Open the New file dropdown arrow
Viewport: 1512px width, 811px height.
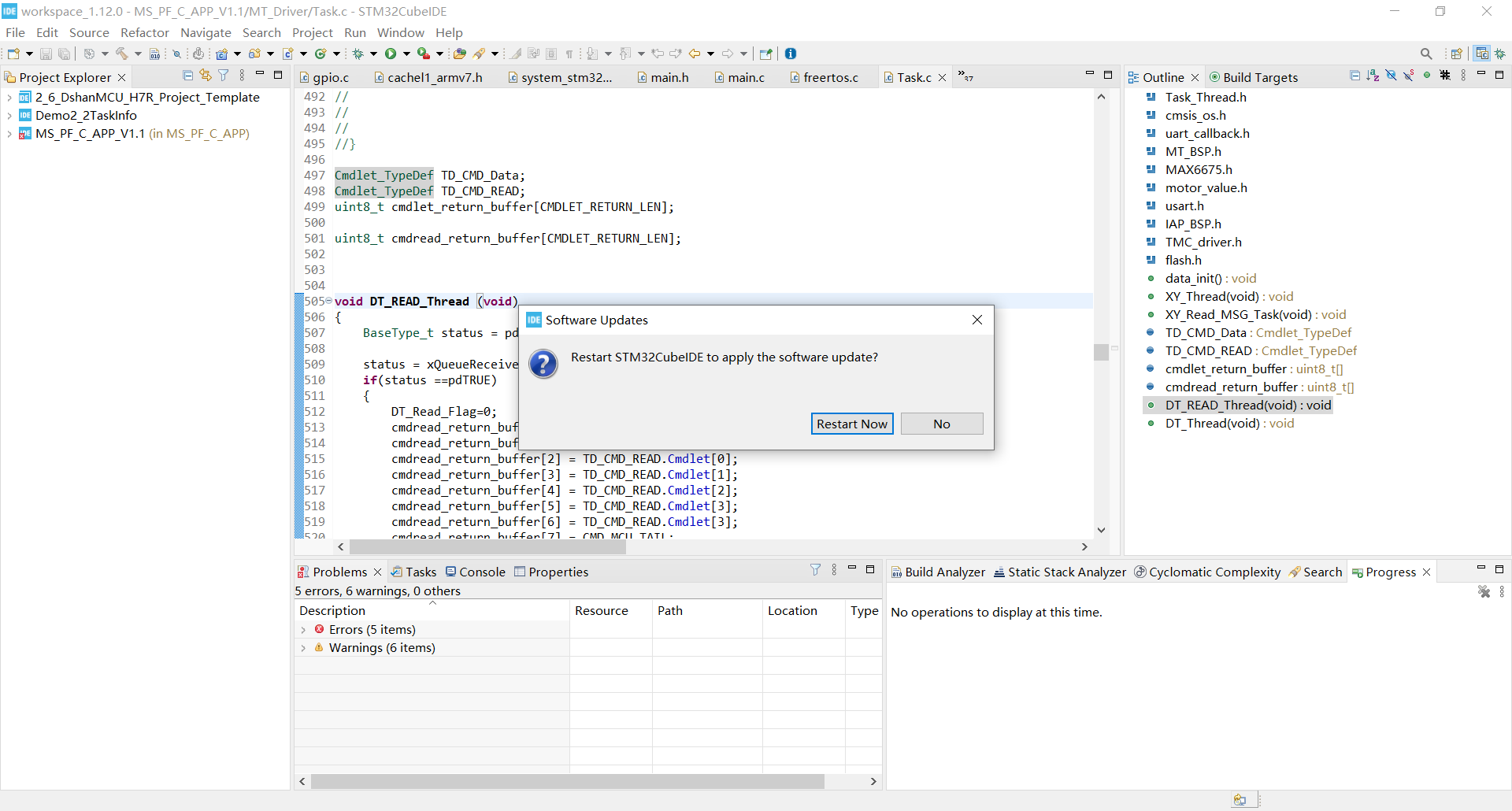coord(29,54)
